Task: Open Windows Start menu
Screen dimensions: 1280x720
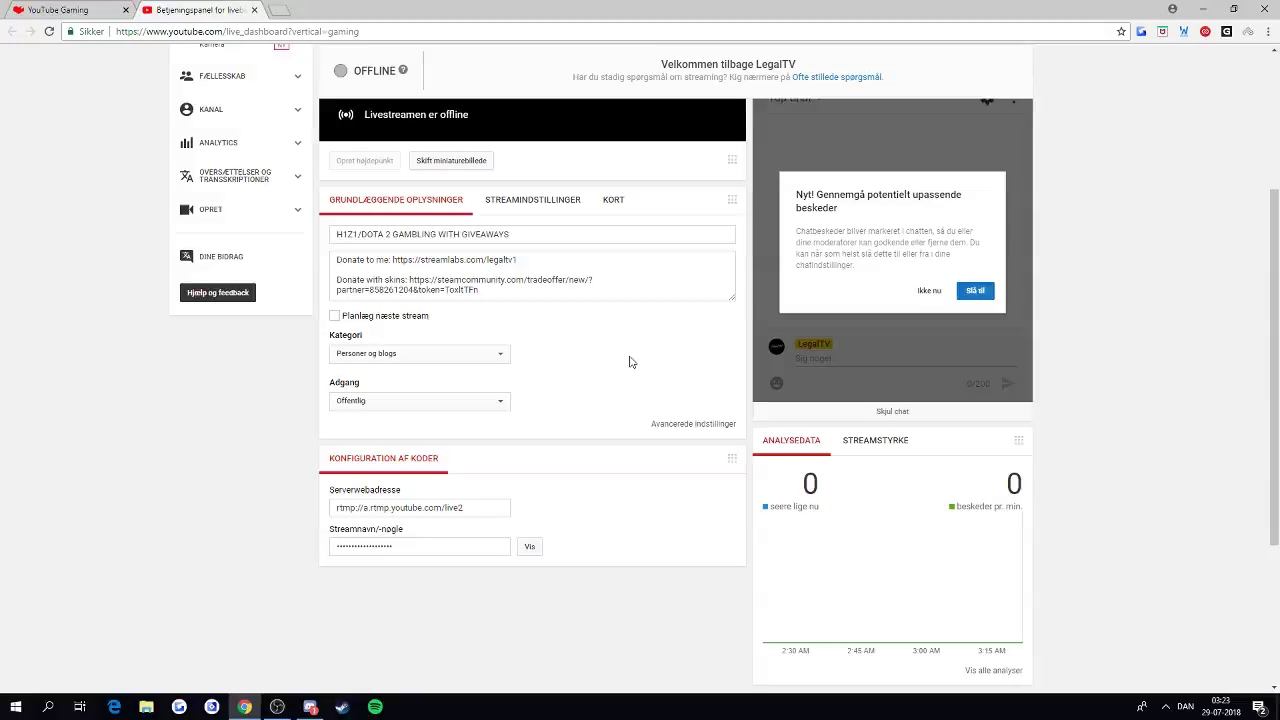Action: tap(16, 707)
